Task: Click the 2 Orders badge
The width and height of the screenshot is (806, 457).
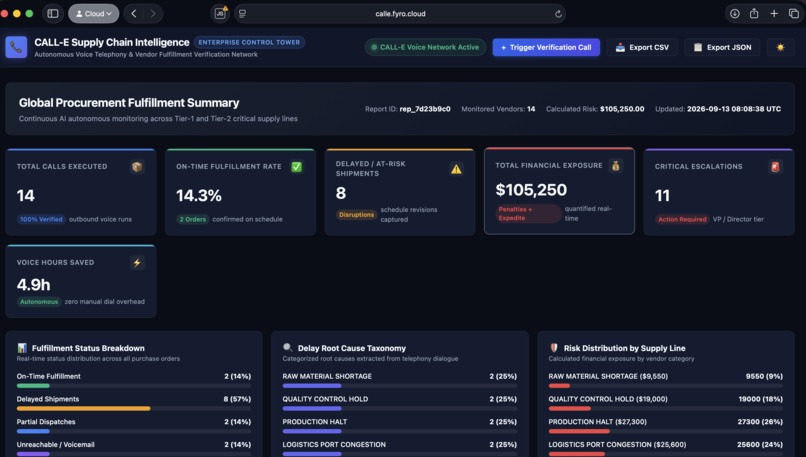Action: point(193,219)
